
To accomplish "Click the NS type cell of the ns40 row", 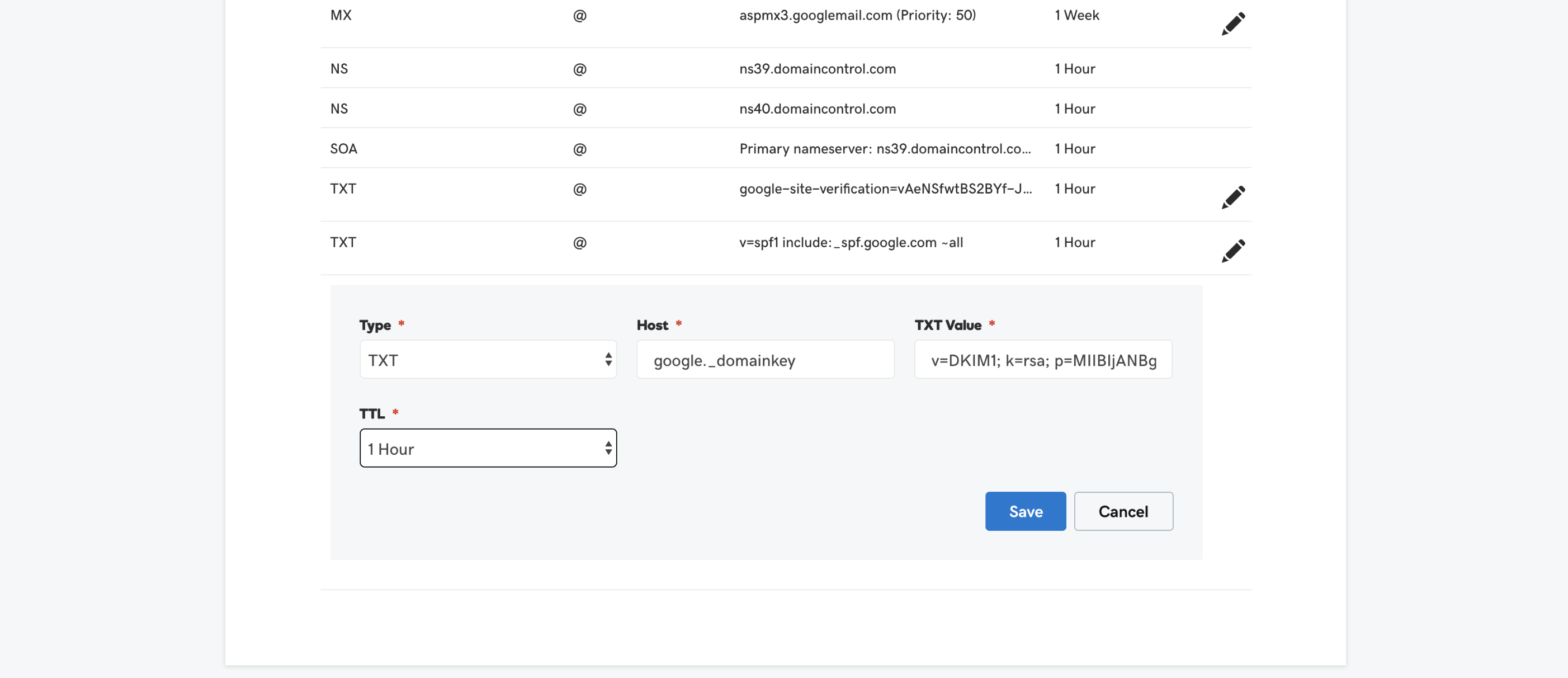I will pos(338,109).
